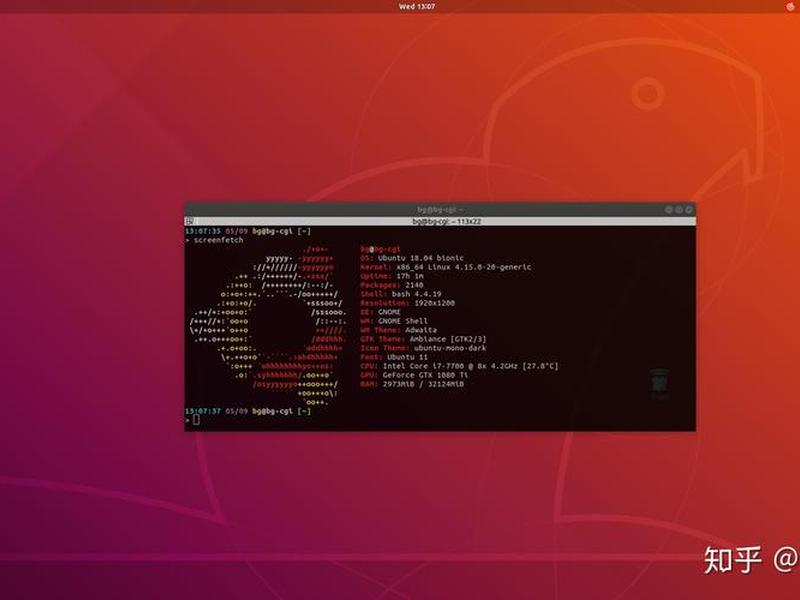This screenshot has width=800, height=600.
Task: Open the Terminator group icon in terminal titlebar
Action: pyautogui.click(x=189, y=221)
